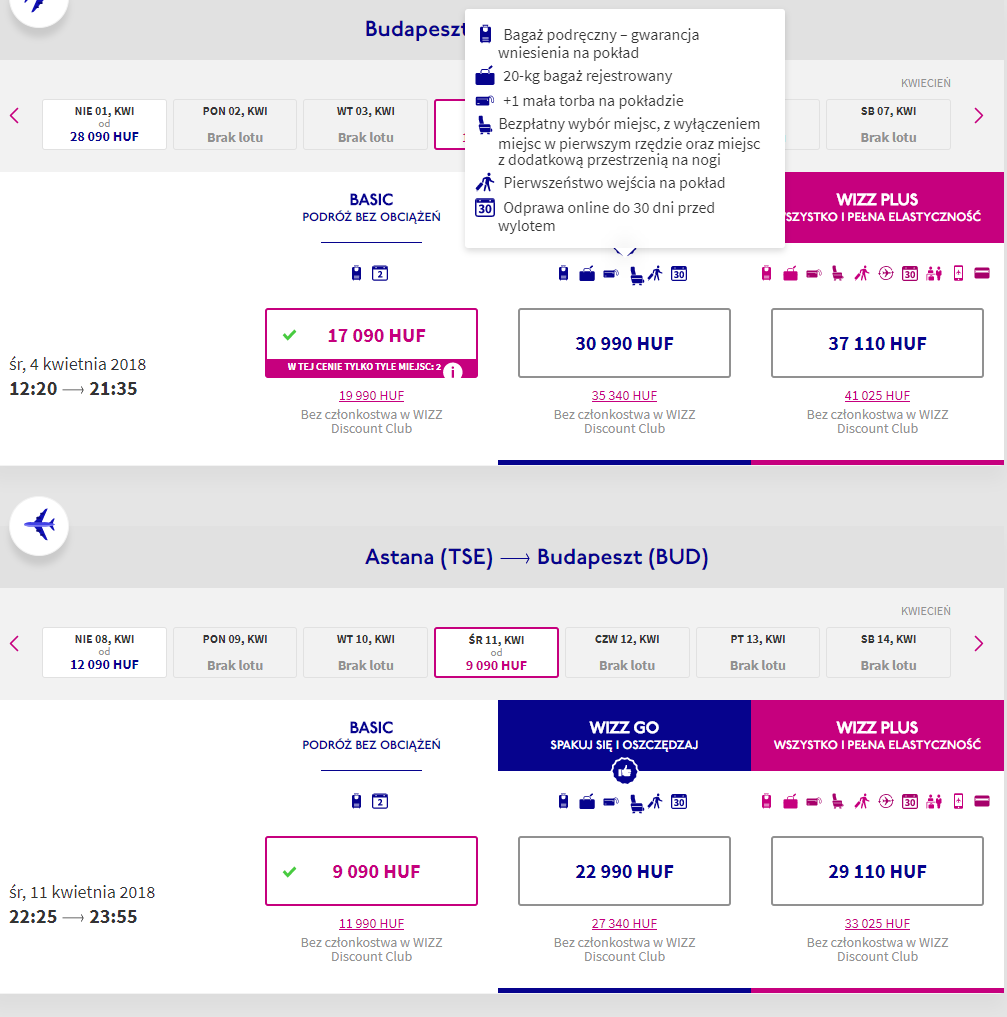Viewport: 1007px width, 1017px height.
Task: Click the airplane icon beside Astana to Budapeszt
Action: tap(39, 525)
